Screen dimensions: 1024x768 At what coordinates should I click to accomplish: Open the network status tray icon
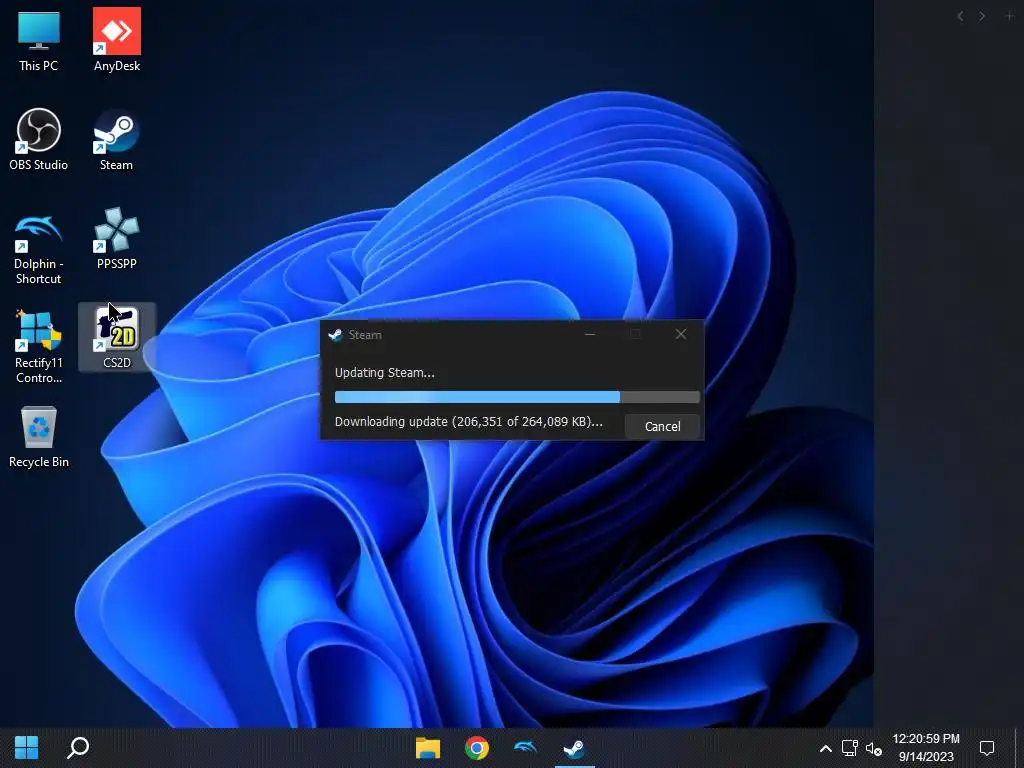[850, 748]
